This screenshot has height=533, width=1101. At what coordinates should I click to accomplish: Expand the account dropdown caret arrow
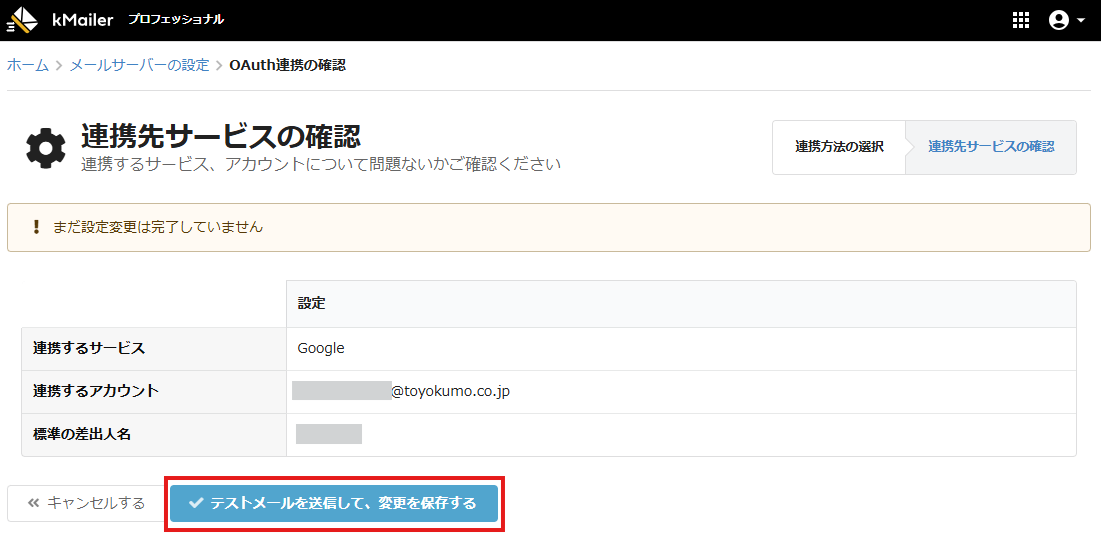[x=1081, y=21]
